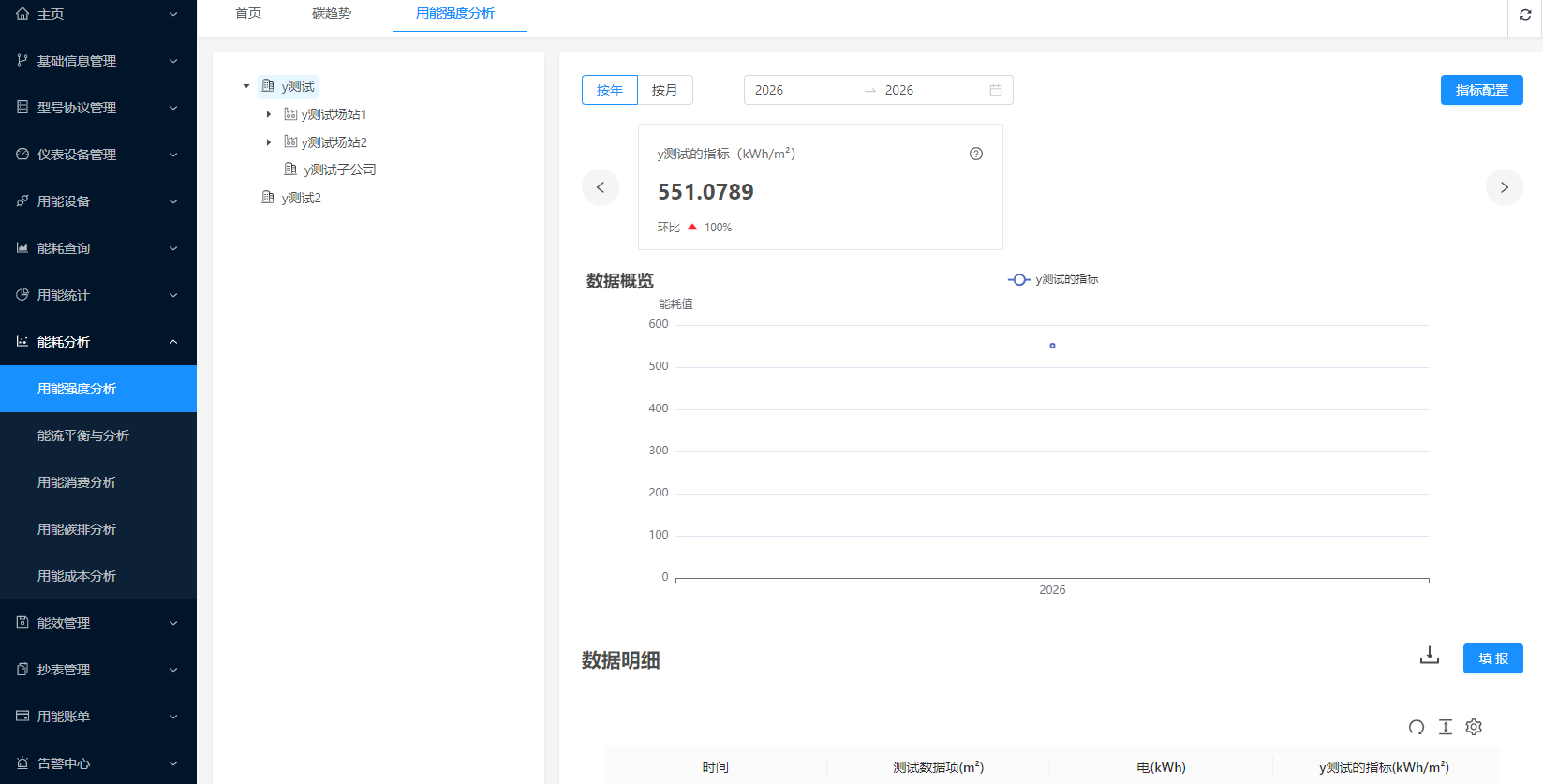1543x784 pixels.
Task: Click the column height adjustment icon
Action: 1446,727
